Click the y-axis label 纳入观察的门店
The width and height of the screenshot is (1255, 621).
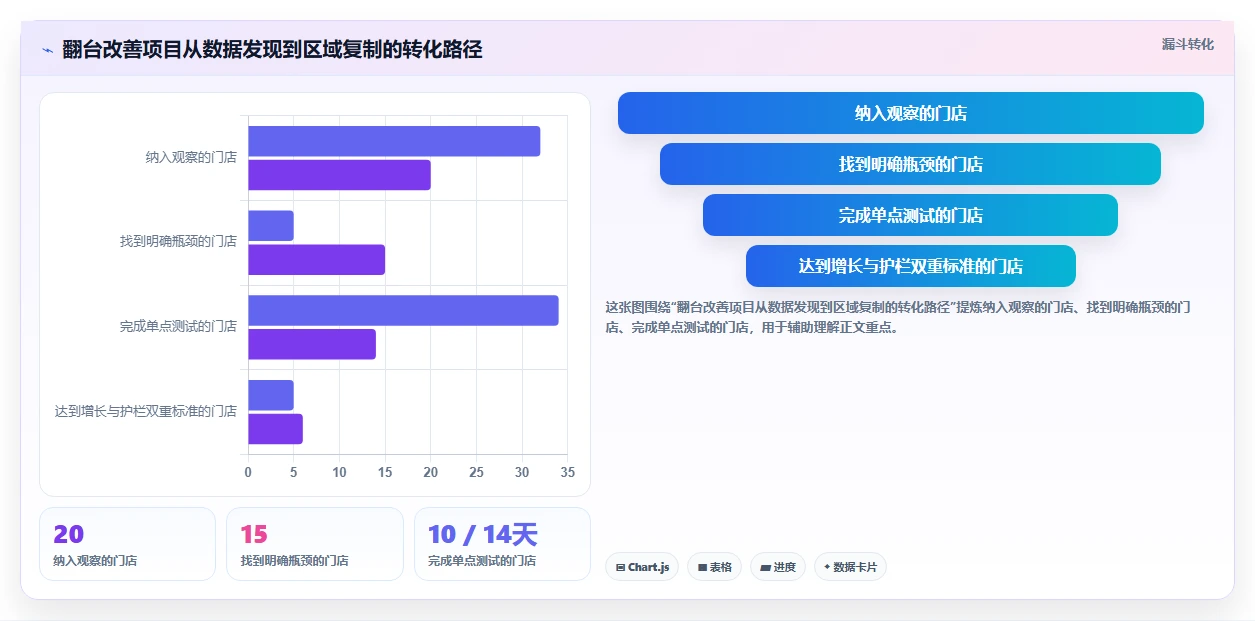(x=191, y=157)
